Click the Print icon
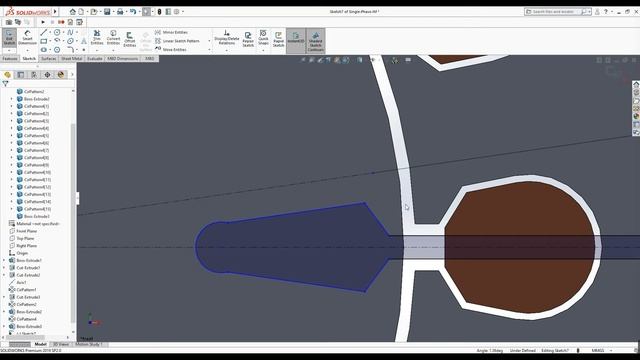Screen dimensions: 640x360 (120, 12)
